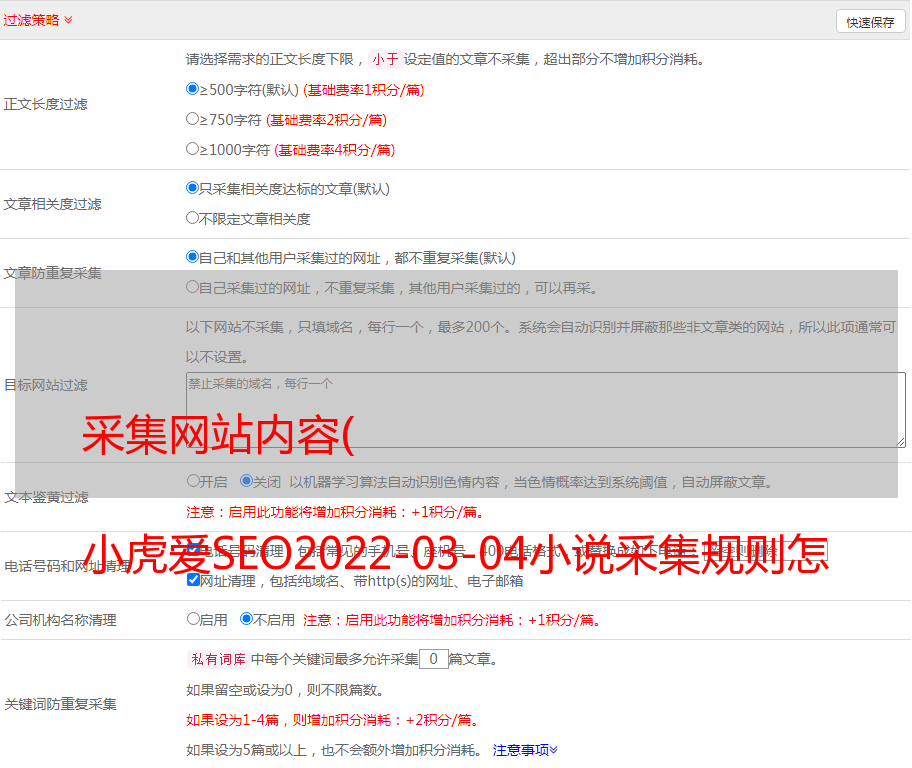
Task: Click the 快速保存 button
Action: [x=870, y=22]
